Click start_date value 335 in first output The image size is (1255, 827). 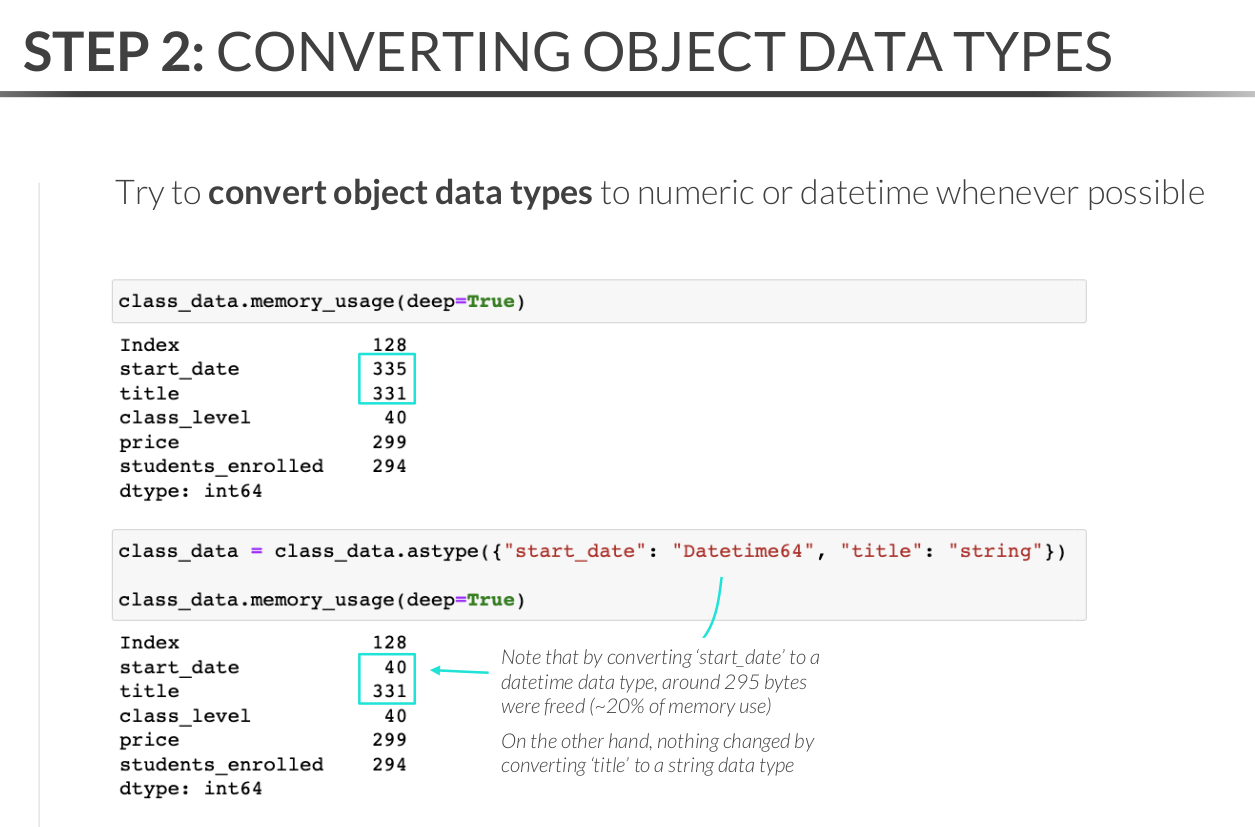pos(389,369)
